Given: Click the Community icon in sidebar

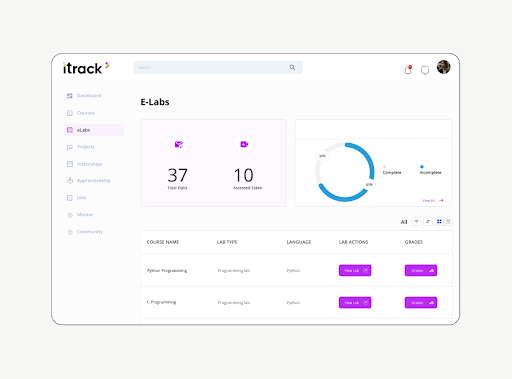Looking at the screenshot, I should click(x=70, y=232).
